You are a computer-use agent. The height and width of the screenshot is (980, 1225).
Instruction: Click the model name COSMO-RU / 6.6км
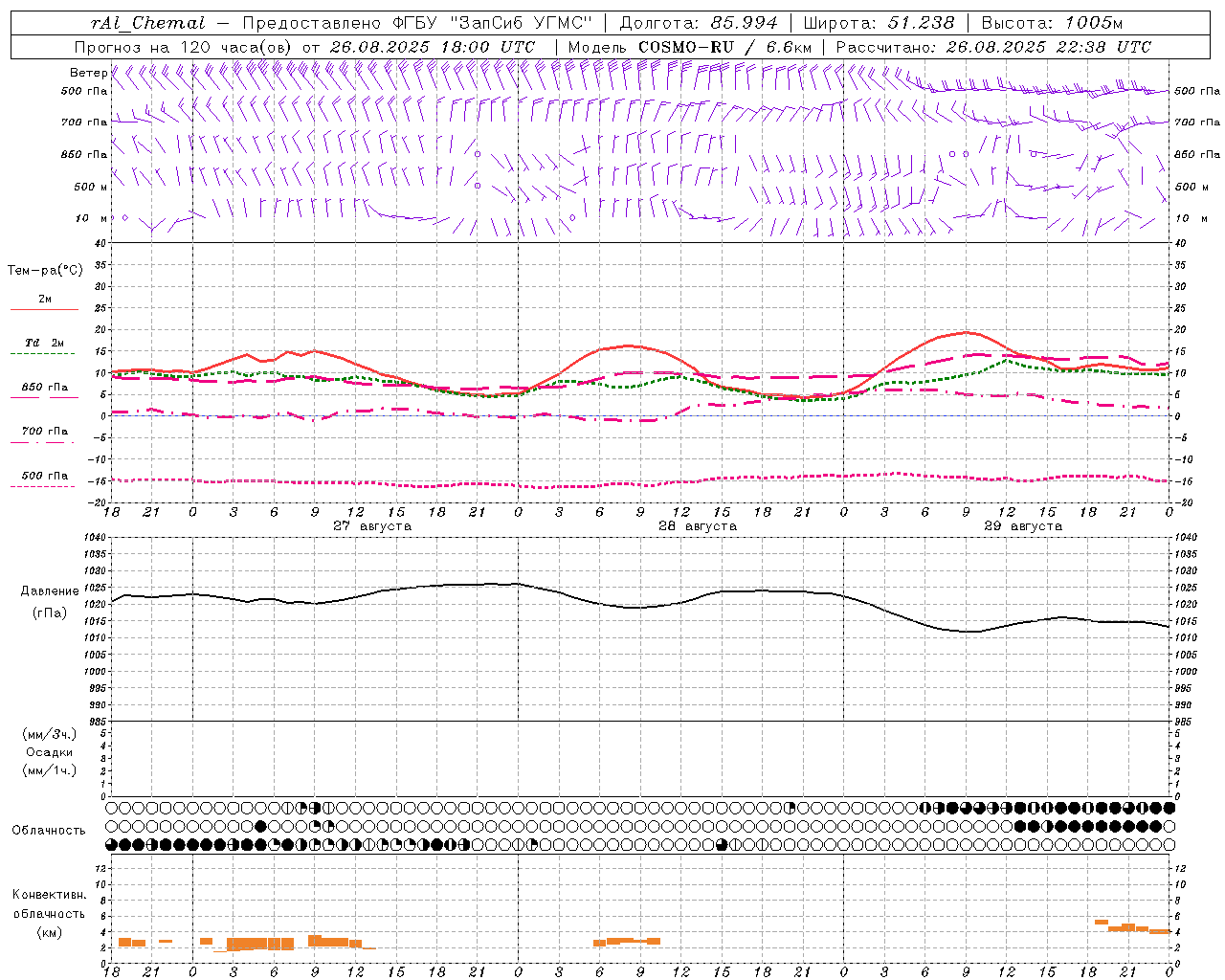tap(724, 47)
